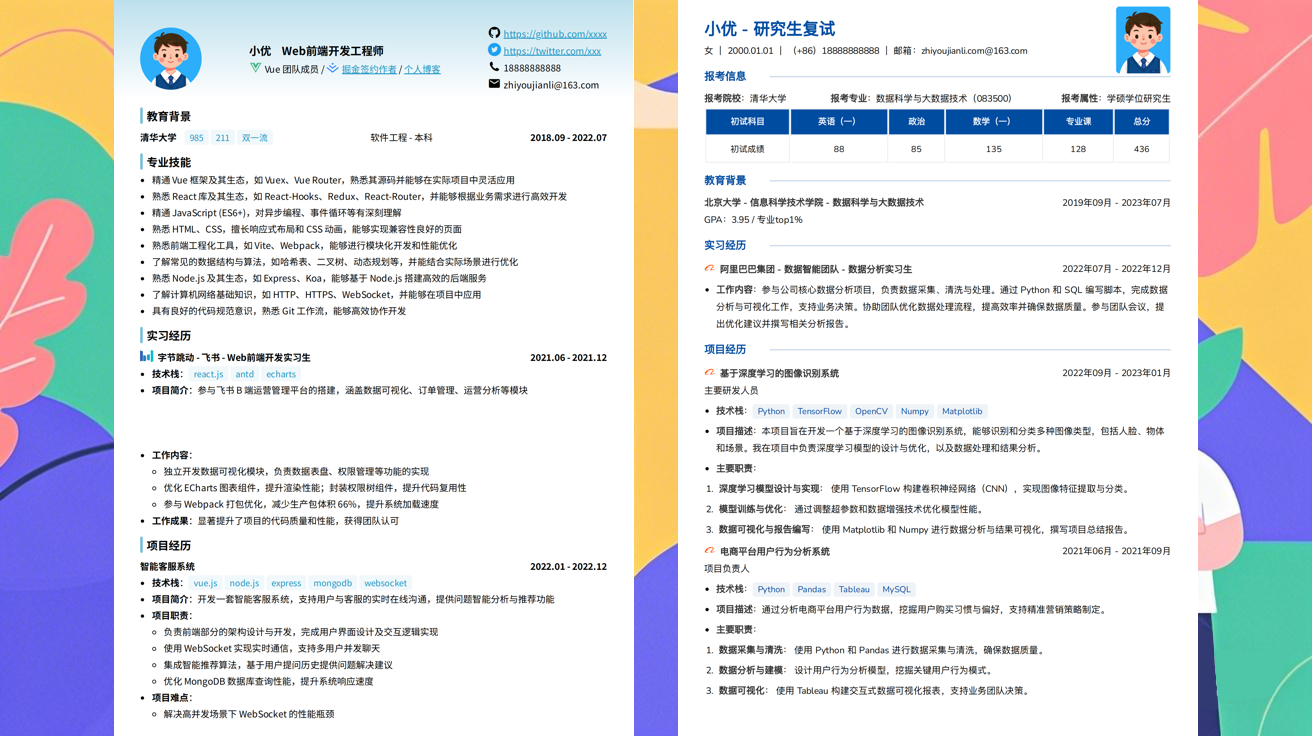The height and width of the screenshot is (736, 1312).
Task: Click the mongodb tag
Action: coord(333,583)
